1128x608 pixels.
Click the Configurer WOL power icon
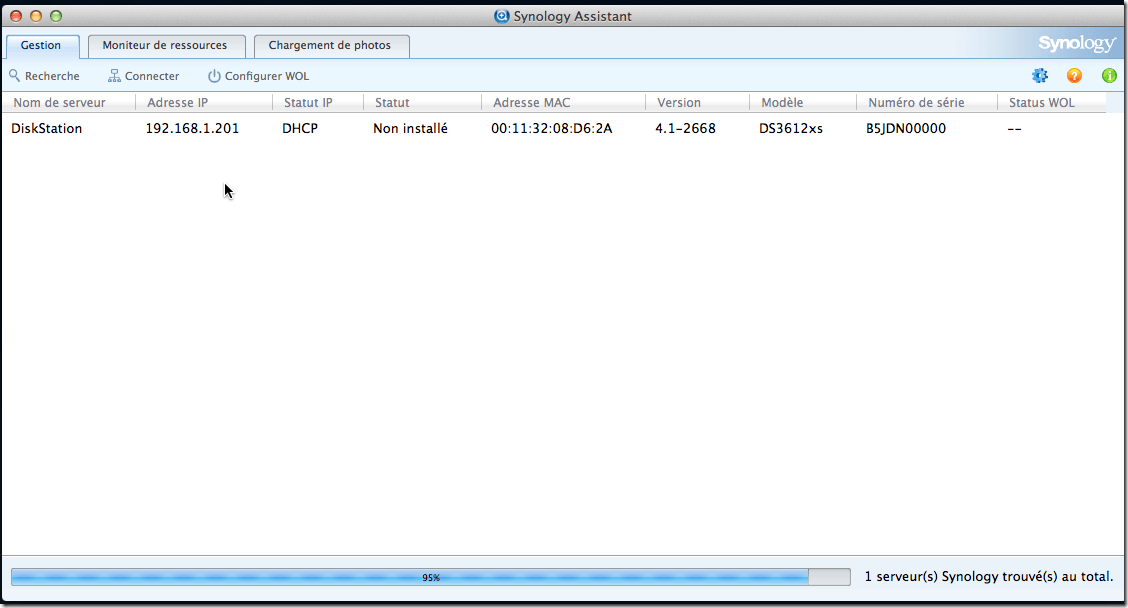[x=214, y=76]
